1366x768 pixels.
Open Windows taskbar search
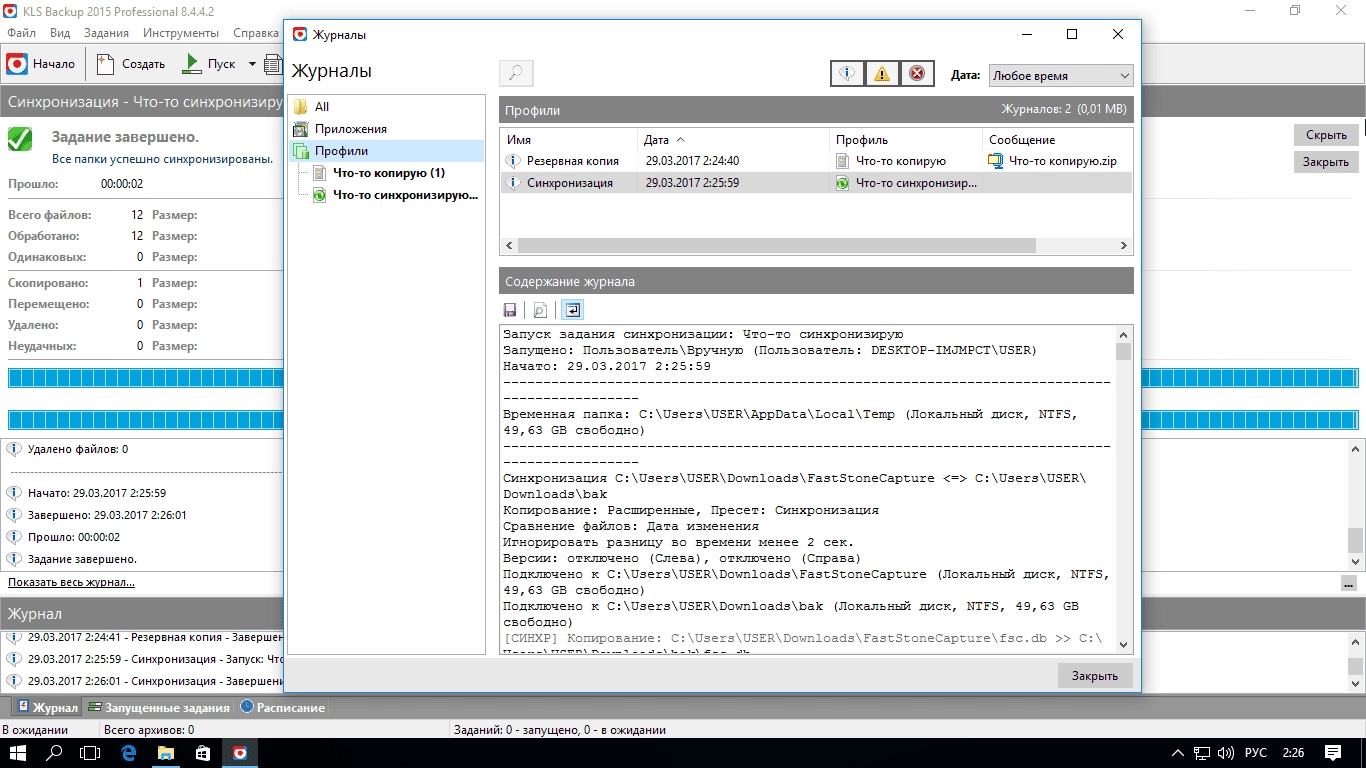coord(55,753)
